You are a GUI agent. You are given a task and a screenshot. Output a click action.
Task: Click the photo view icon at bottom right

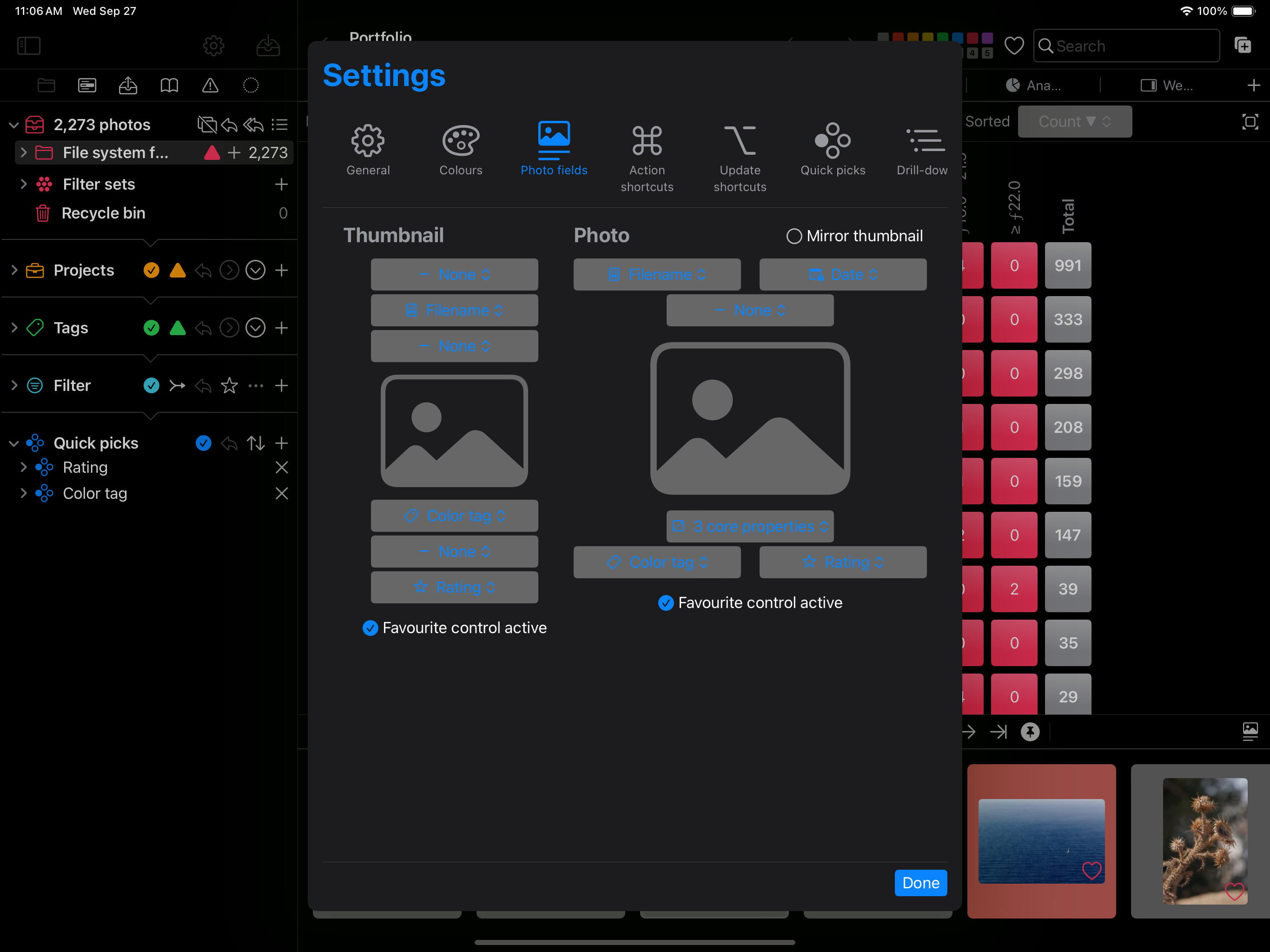[x=1250, y=732]
